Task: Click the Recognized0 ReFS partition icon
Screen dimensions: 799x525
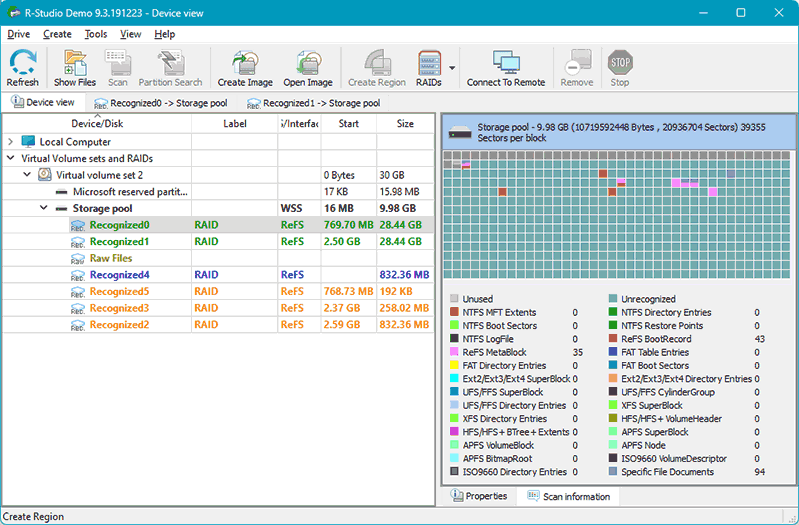Action: click(77, 225)
